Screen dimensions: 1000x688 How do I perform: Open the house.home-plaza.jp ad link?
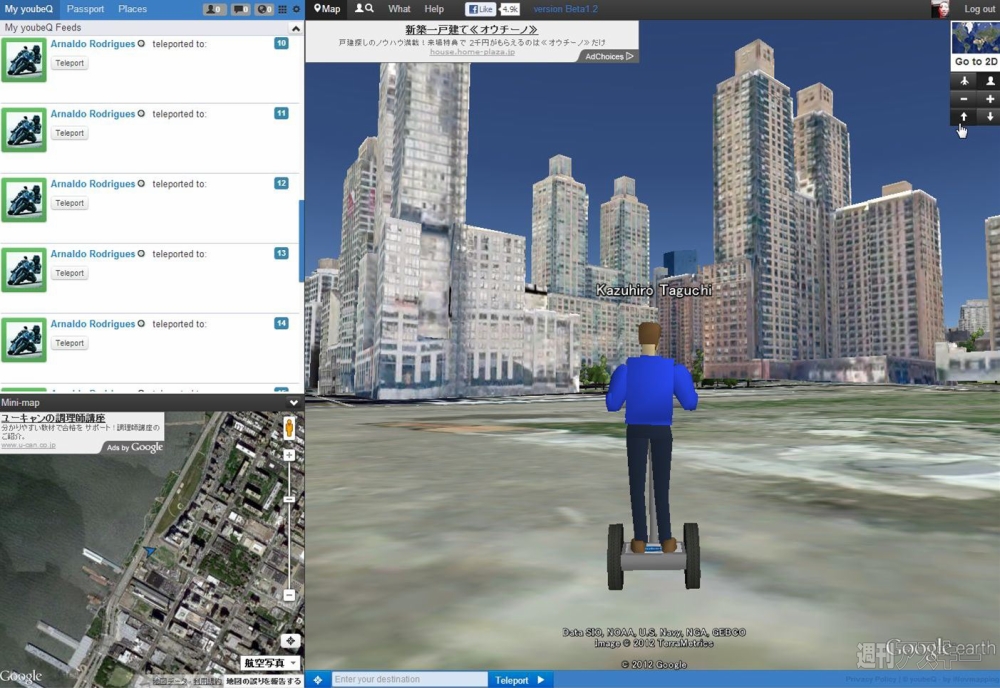(x=472, y=52)
